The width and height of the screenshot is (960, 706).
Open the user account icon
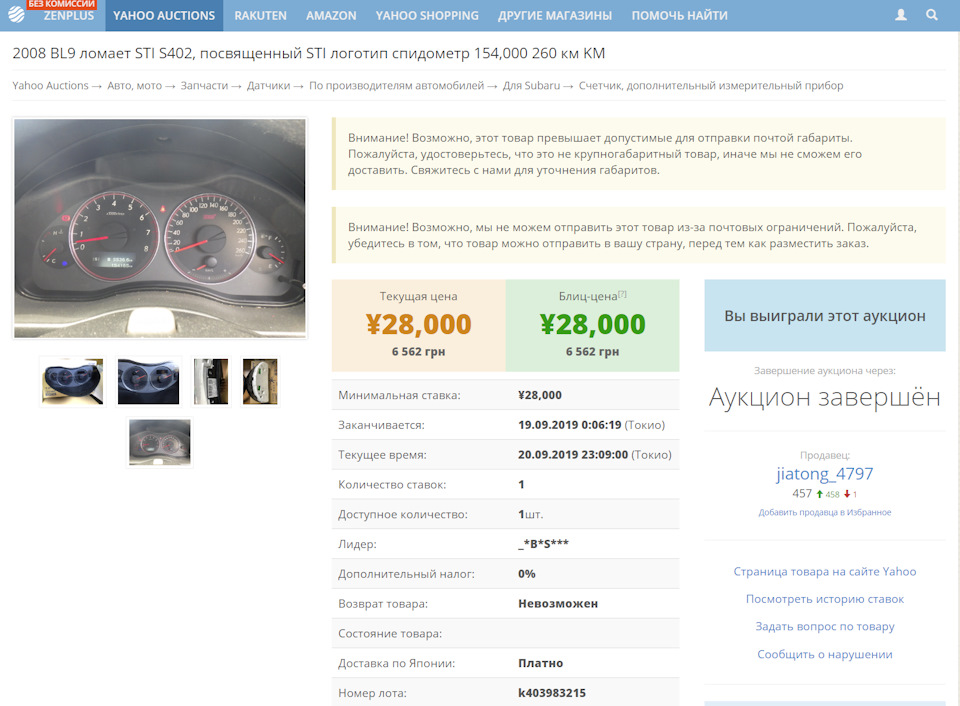[901, 15]
